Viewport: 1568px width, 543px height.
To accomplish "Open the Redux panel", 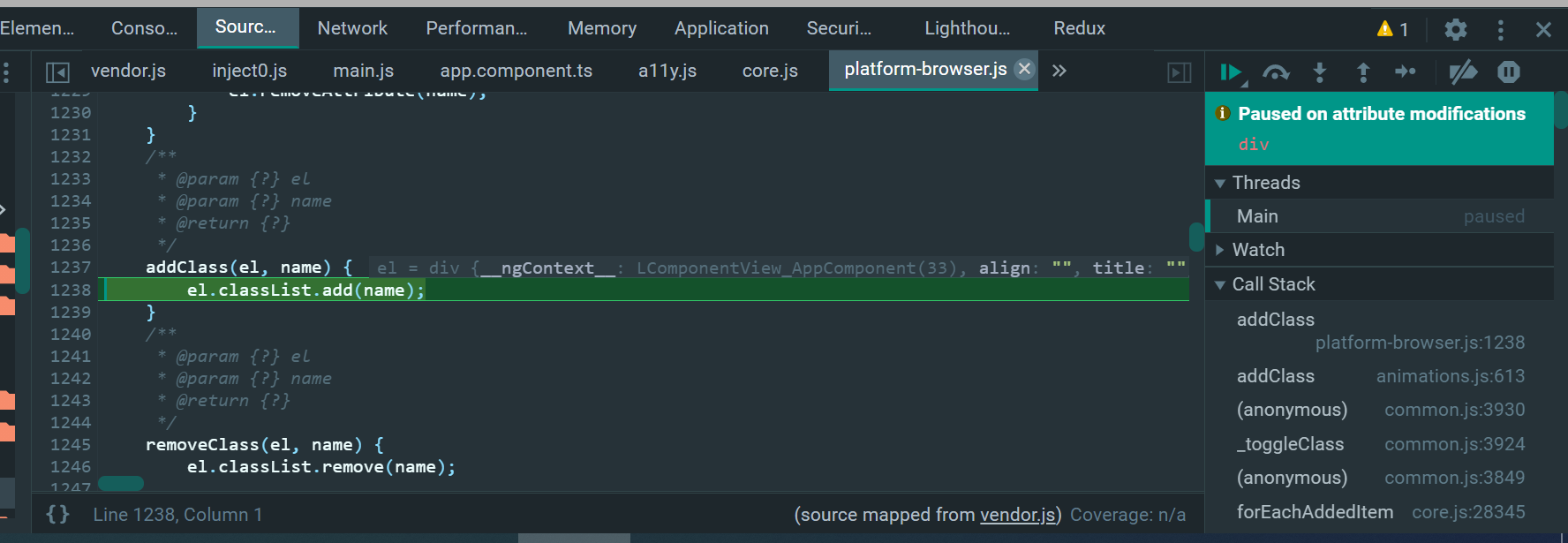I will pyautogui.click(x=1079, y=28).
